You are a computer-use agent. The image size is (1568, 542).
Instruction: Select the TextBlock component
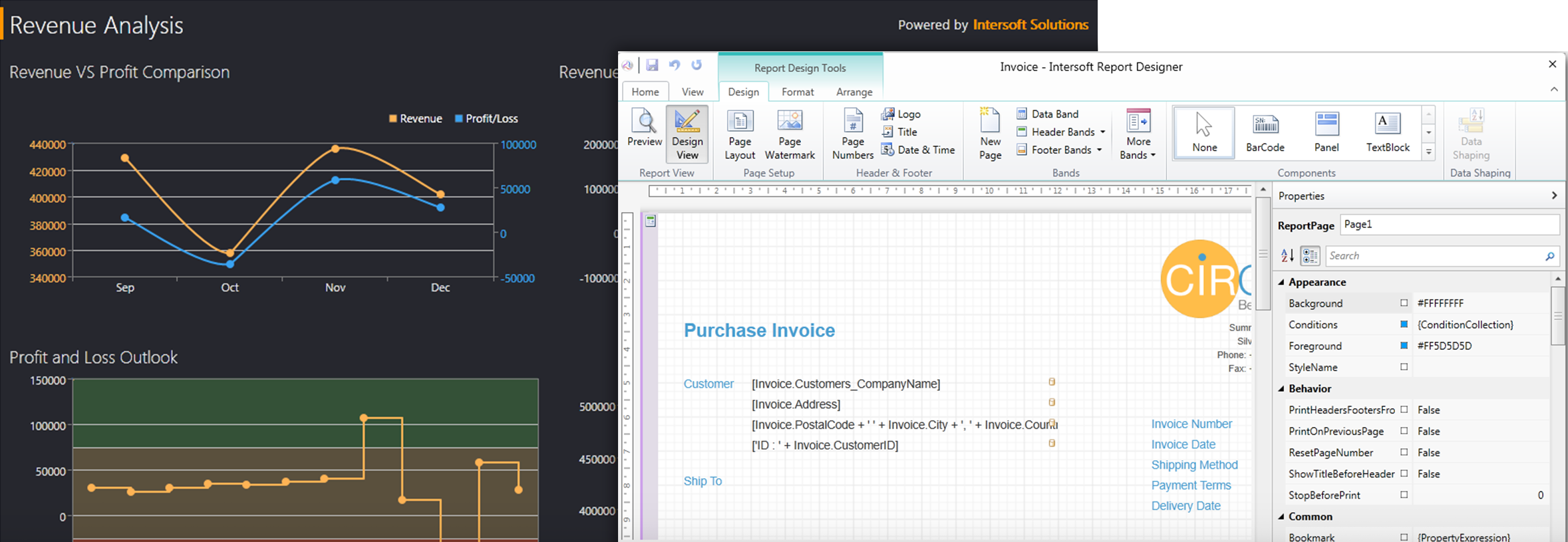click(1388, 132)
